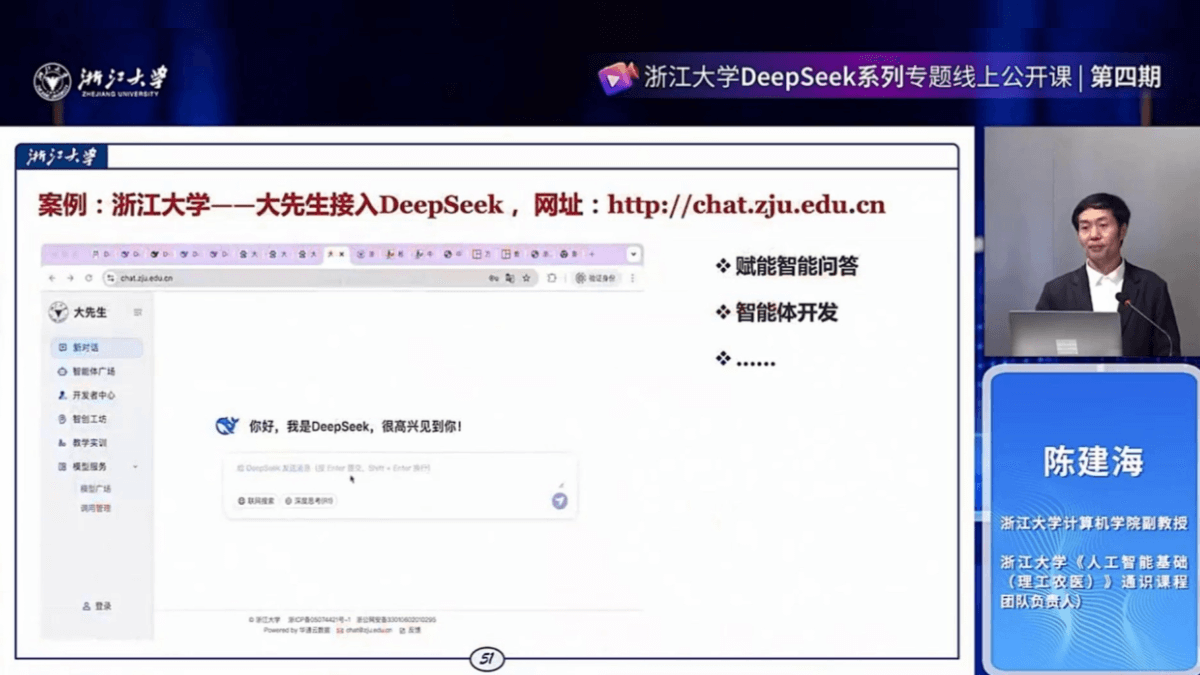Collapse the sidebar with the menu icon
This screenshot has width=1200, height=675.
138,313
